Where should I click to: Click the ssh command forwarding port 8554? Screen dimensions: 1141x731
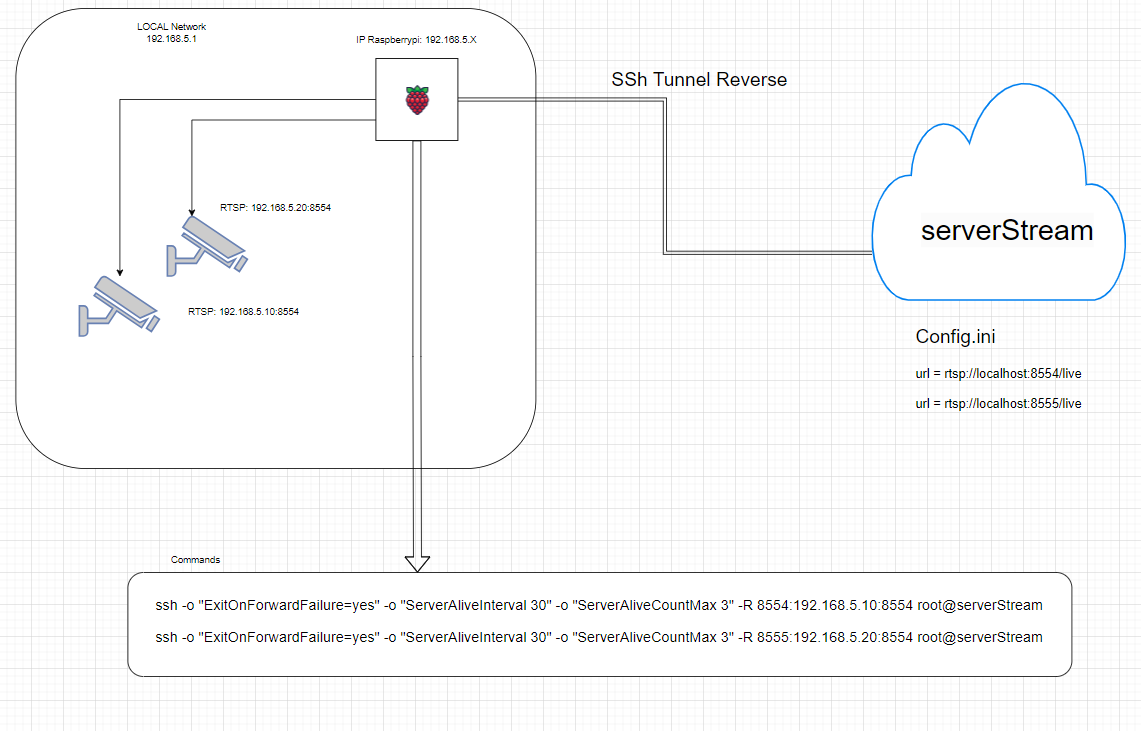(x=599, y=605)
